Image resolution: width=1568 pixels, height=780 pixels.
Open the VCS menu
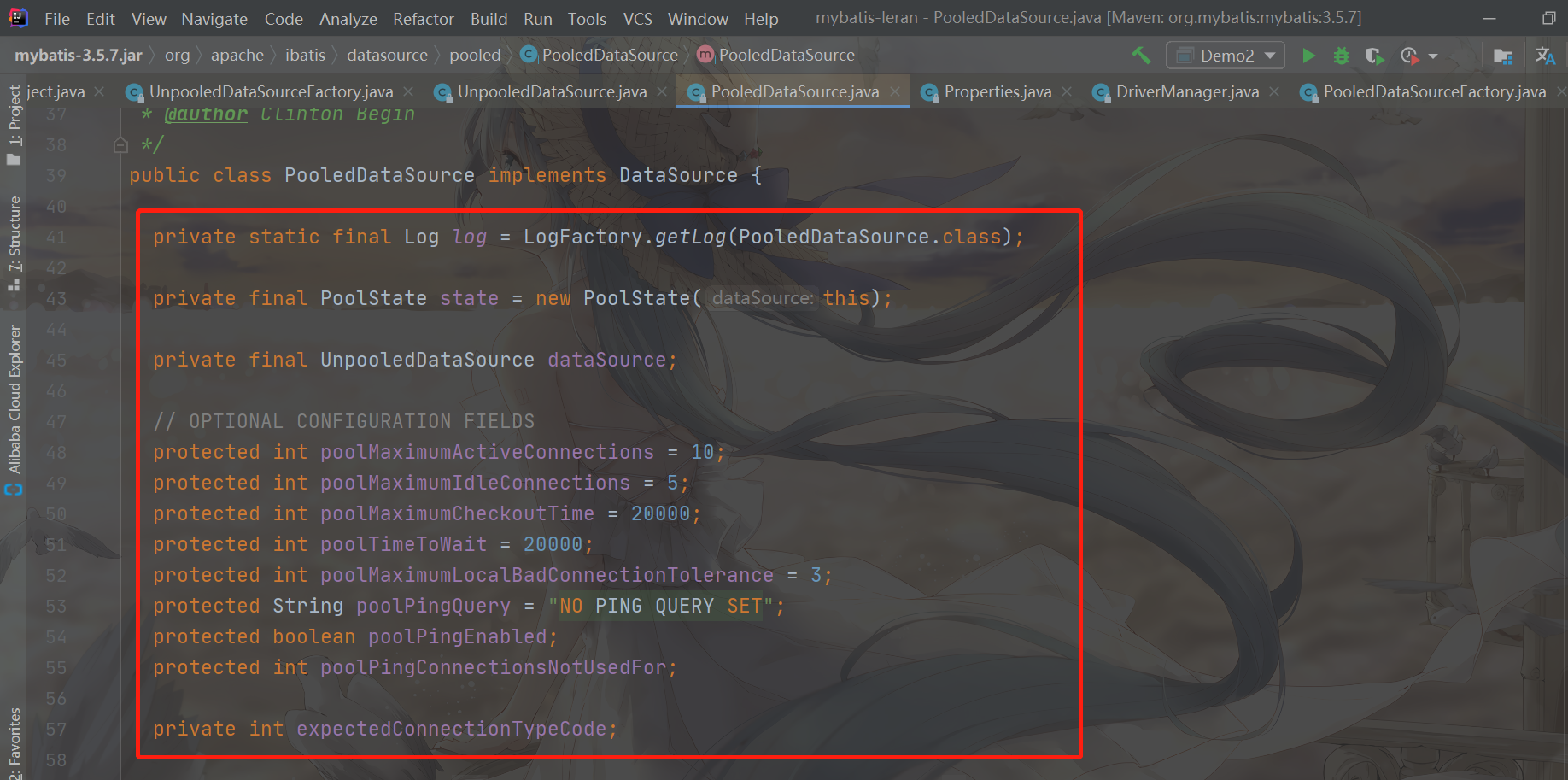(x=637, y=19)
